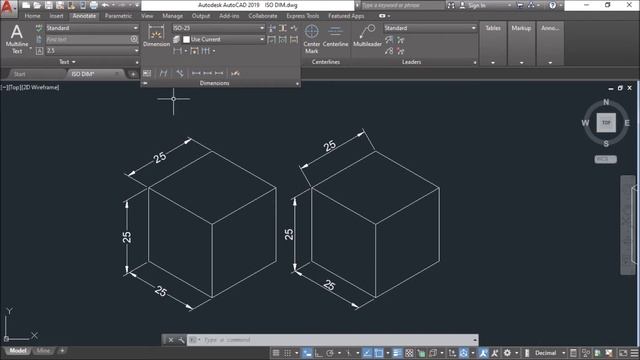Screen dimensions: 640x360
Task: Click the Continue dimension icon
Action: click(x=206, y=51)
